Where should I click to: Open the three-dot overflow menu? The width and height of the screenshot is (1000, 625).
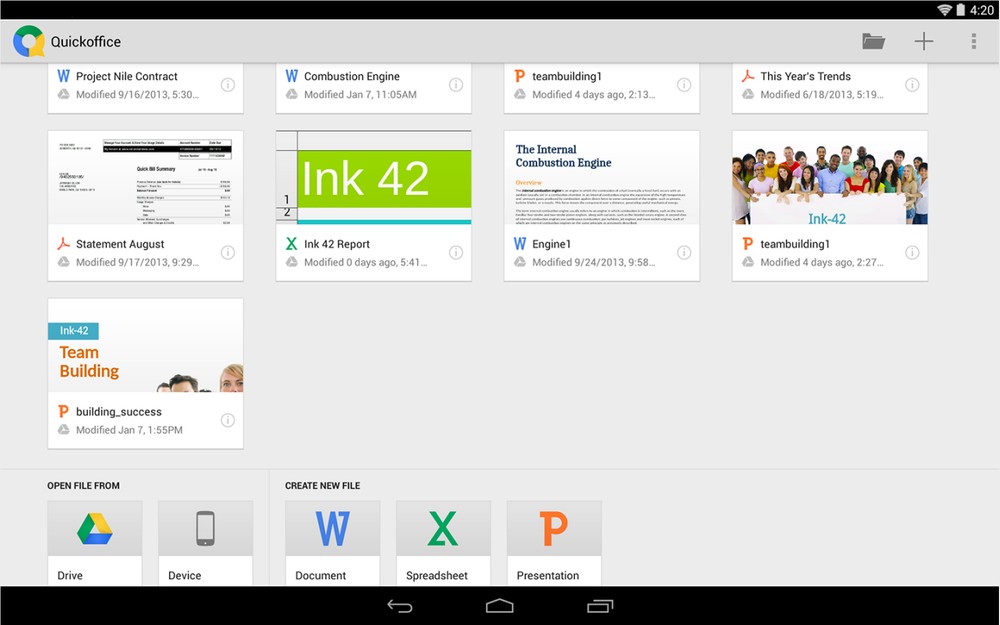coord(973,41)
